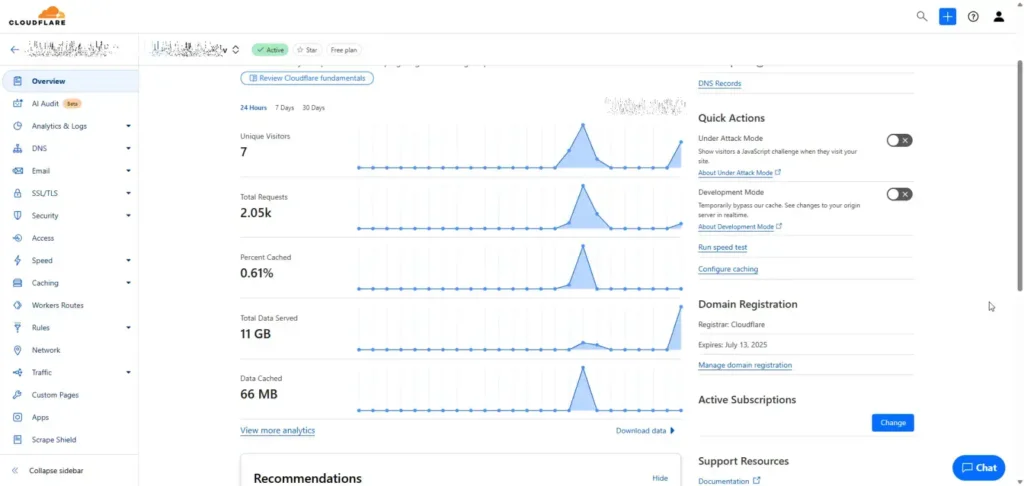Click the back arrow beside account name
1024x486 pixels.
[x=14, y=50]
